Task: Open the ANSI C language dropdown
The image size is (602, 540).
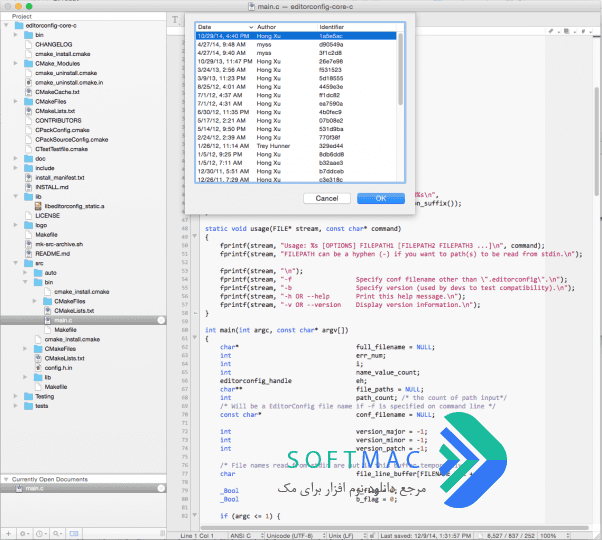Action: point(246,535)
